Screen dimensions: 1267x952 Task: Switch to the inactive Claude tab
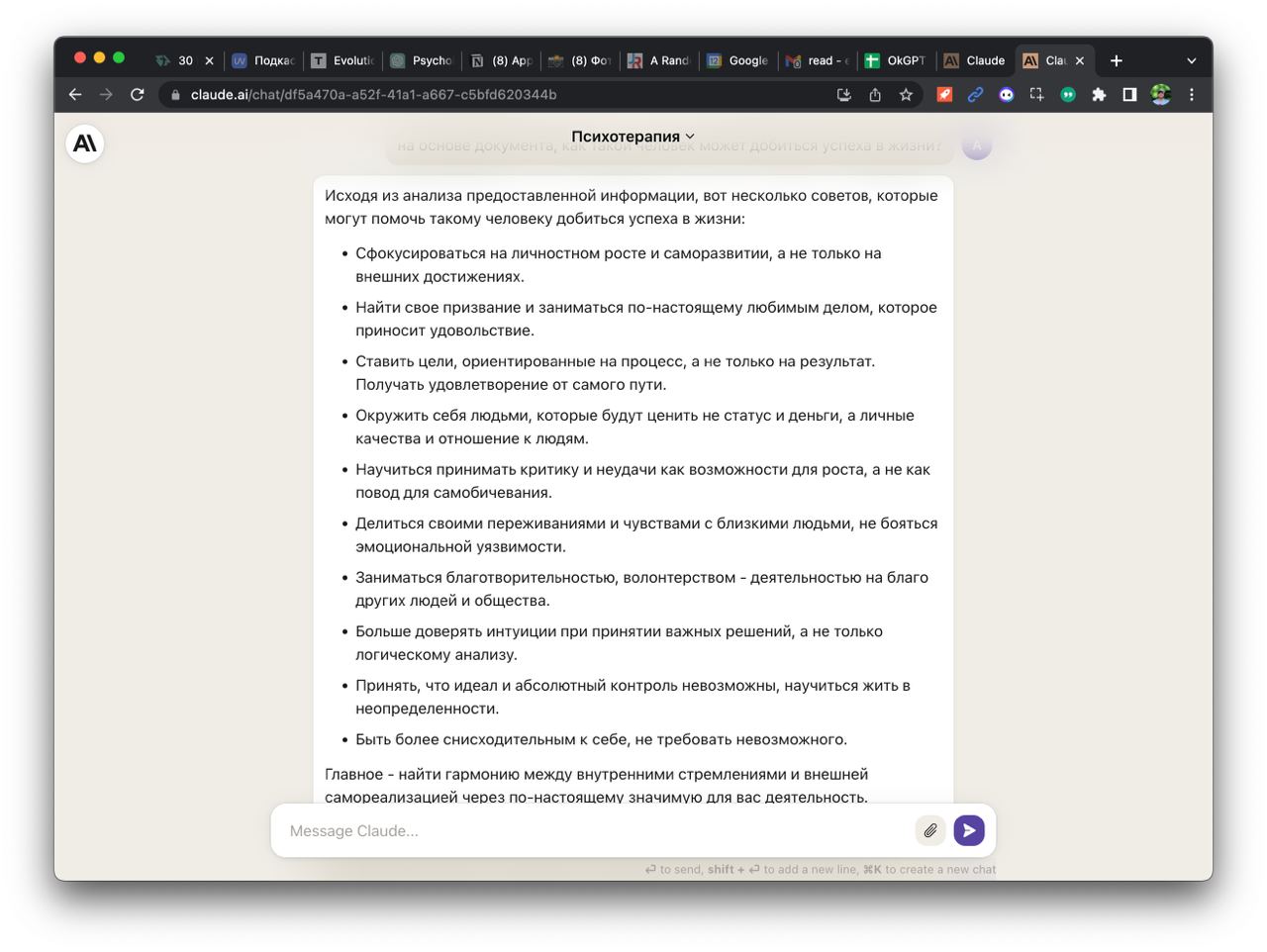coord(975,60)
